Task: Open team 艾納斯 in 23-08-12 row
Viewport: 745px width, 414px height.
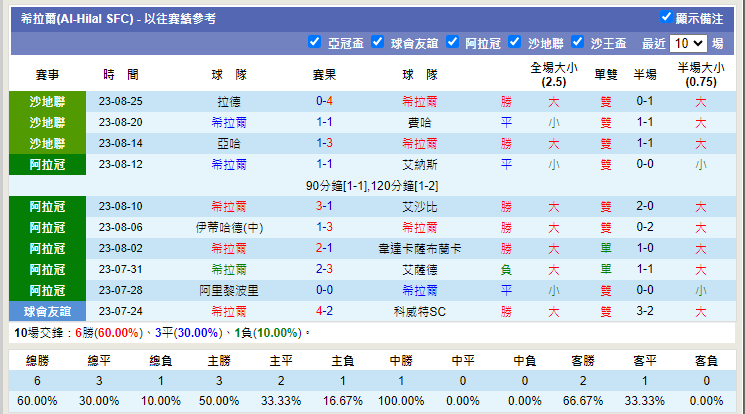Action: point(420,164)
